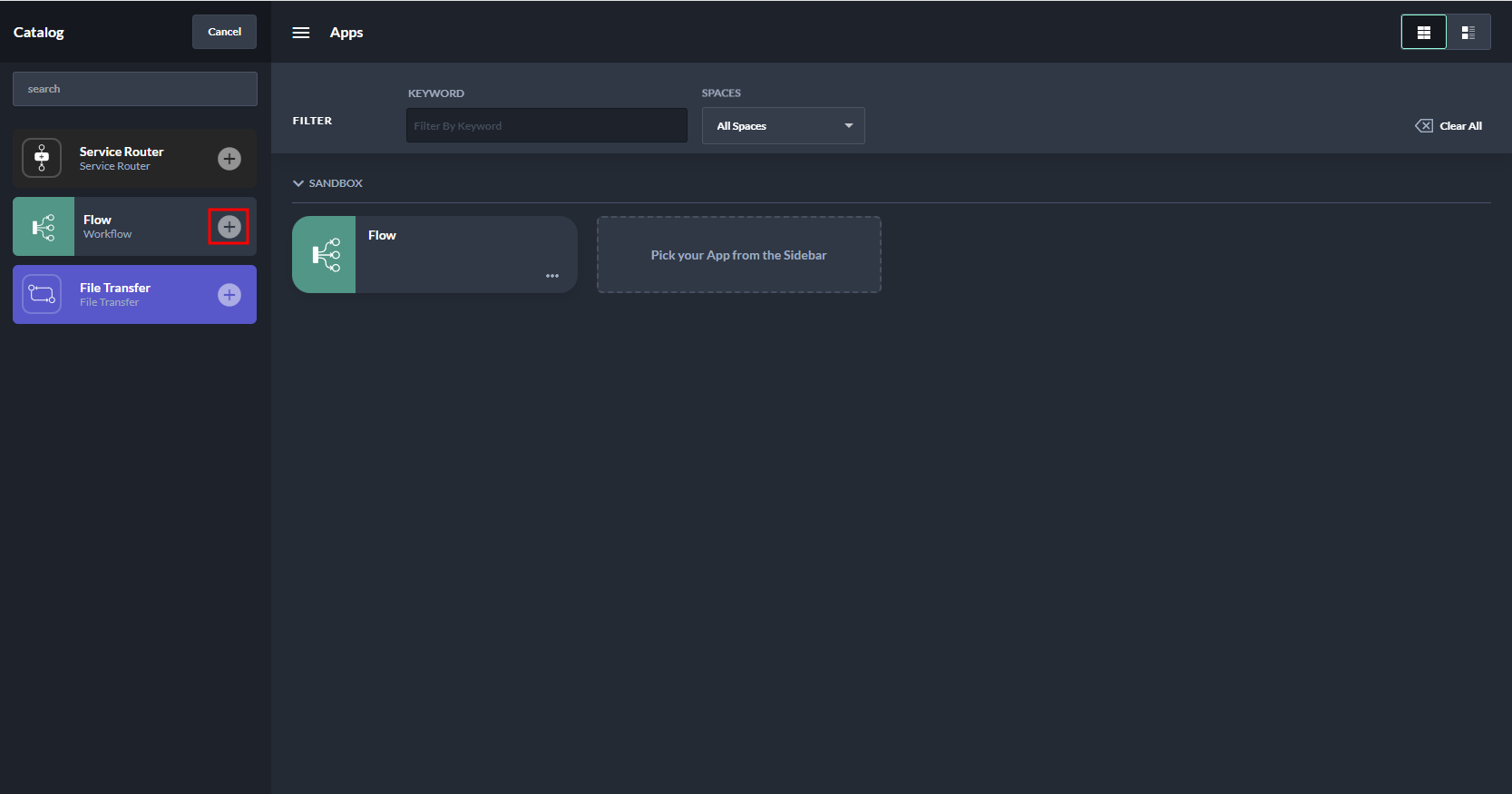
Task: Click the File Transfer catalog icon
Action: [42, 294]
